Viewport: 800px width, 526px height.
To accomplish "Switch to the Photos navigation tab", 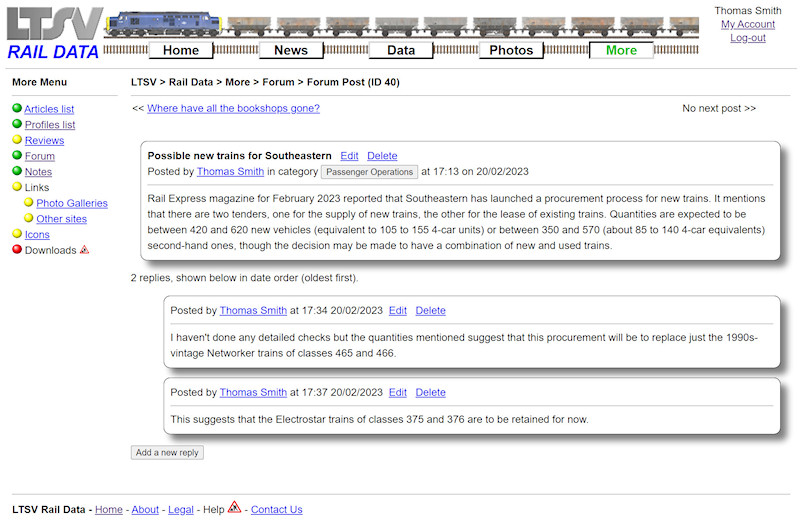I will click(x=511, y=50).
